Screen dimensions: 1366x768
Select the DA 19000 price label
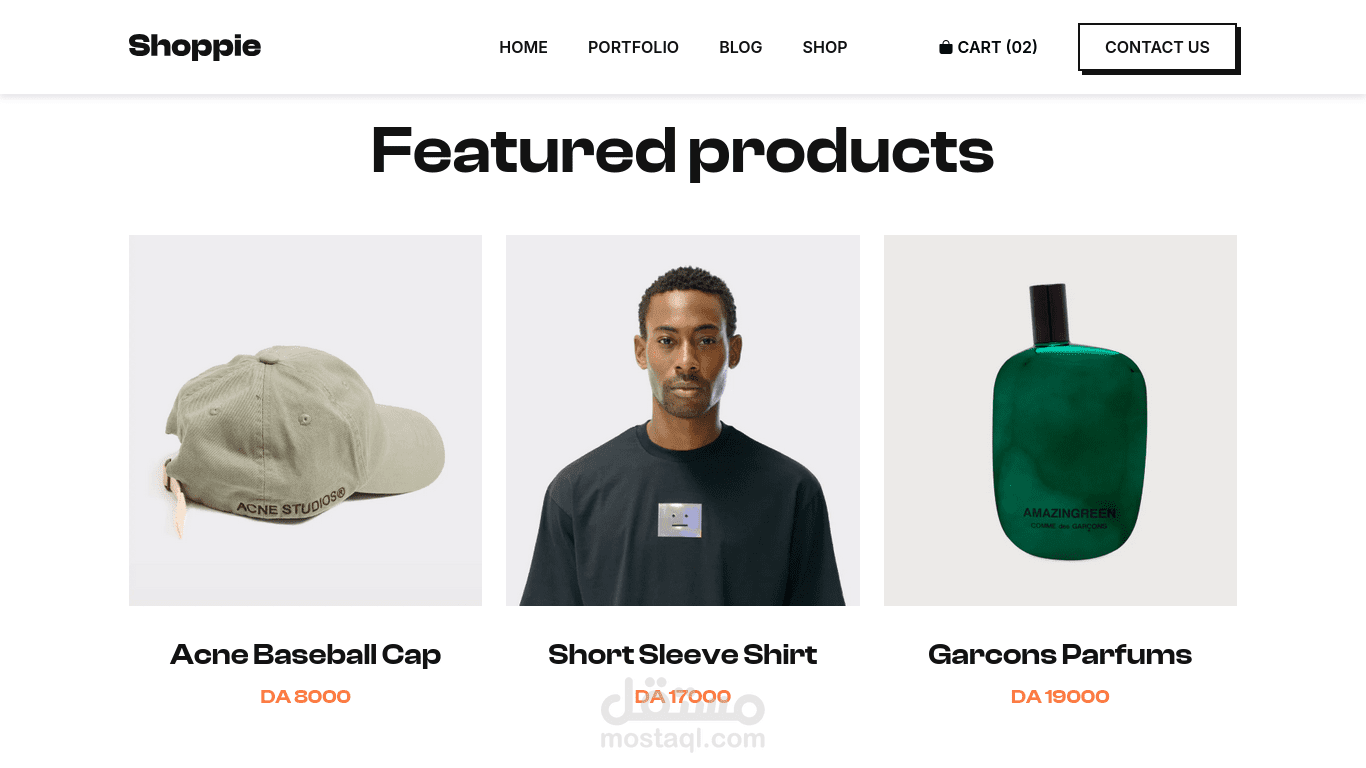pyautogui.click(x=1060, y=696)
